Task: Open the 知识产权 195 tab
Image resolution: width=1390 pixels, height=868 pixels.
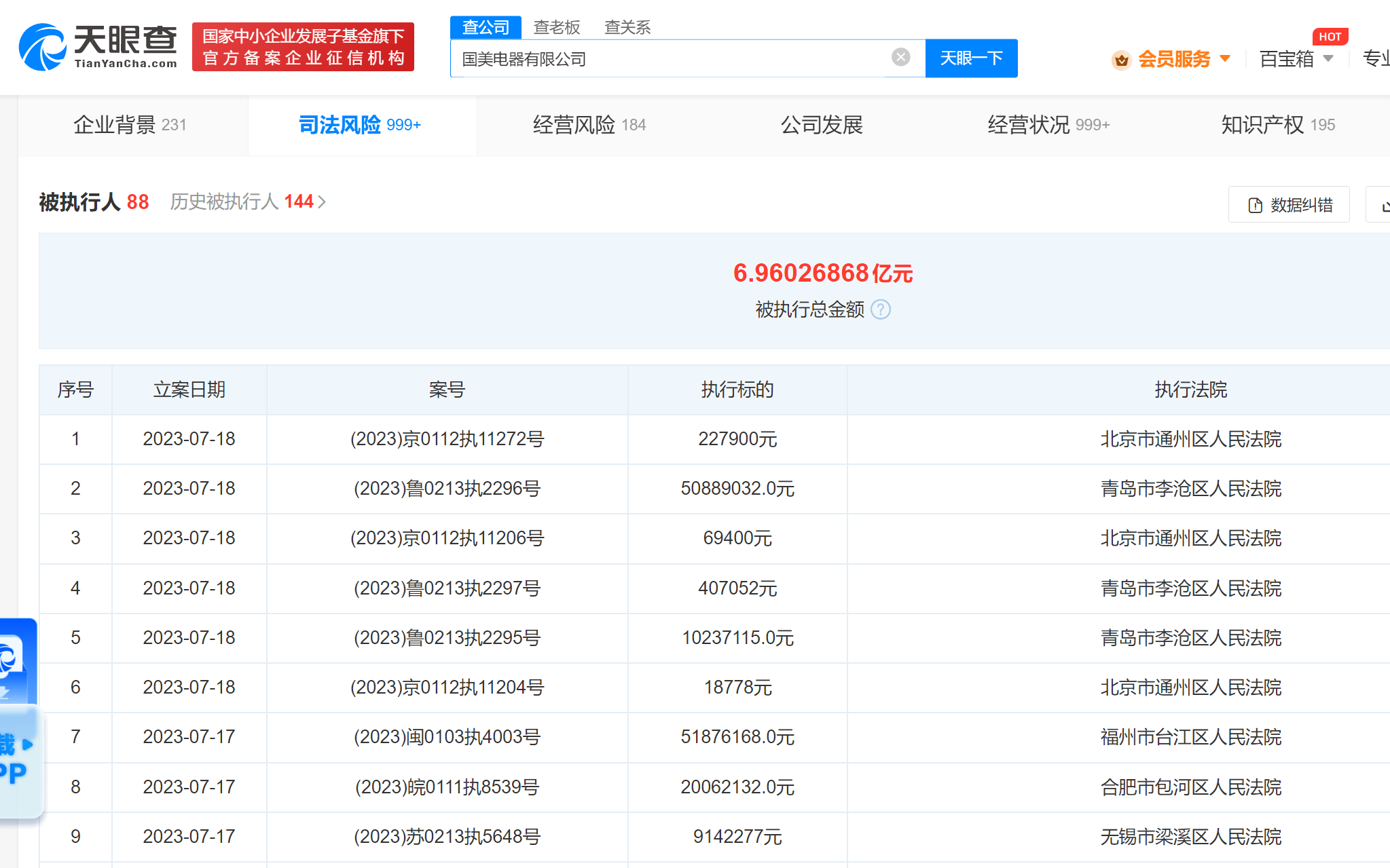Action: [1278, 125]
